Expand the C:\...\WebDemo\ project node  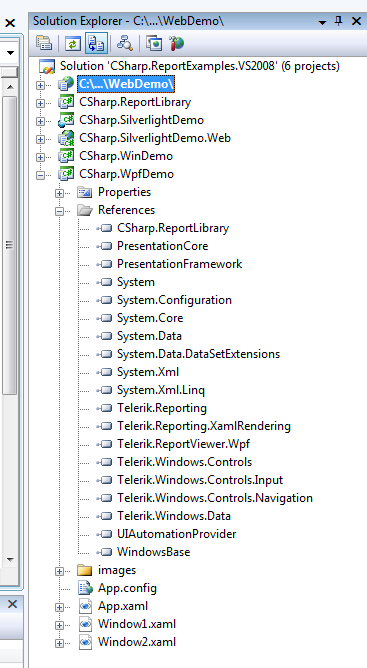[40, 85]
